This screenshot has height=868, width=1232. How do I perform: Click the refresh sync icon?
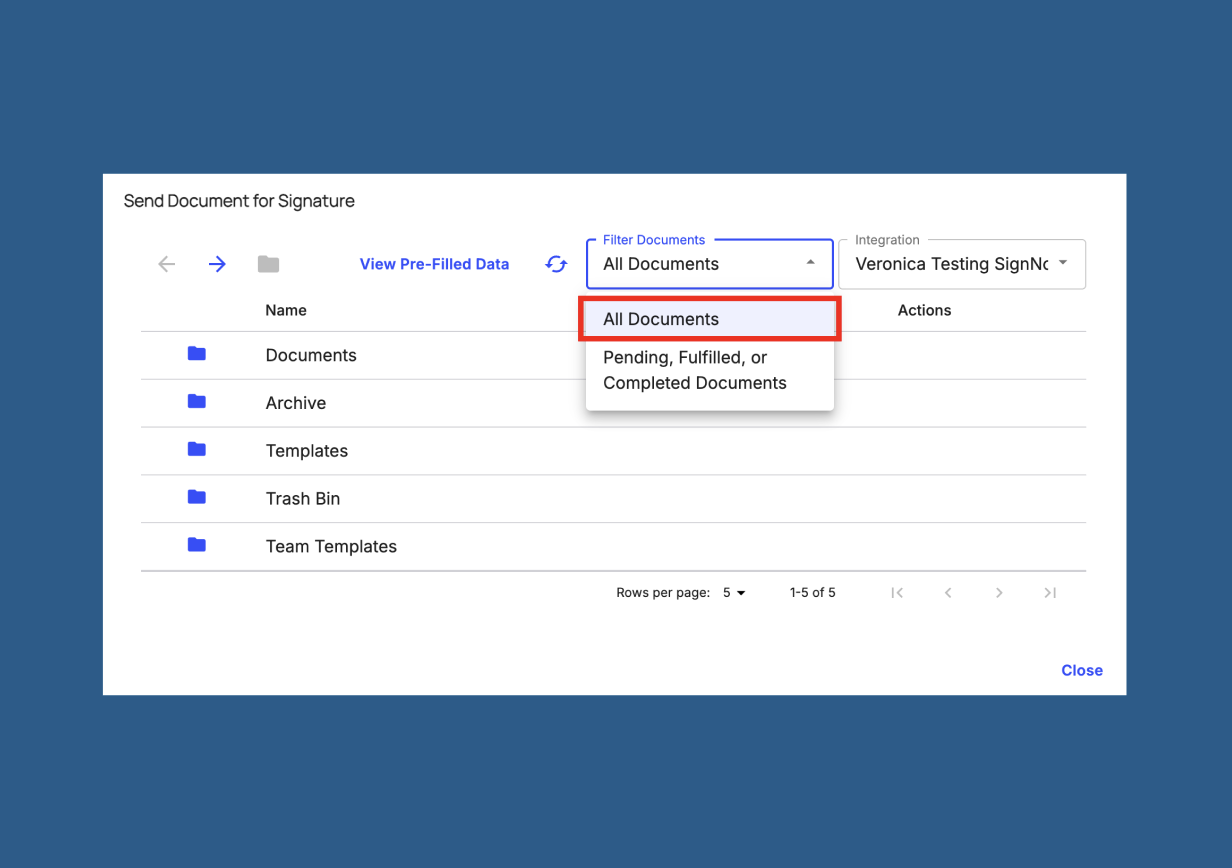[556, 264]
